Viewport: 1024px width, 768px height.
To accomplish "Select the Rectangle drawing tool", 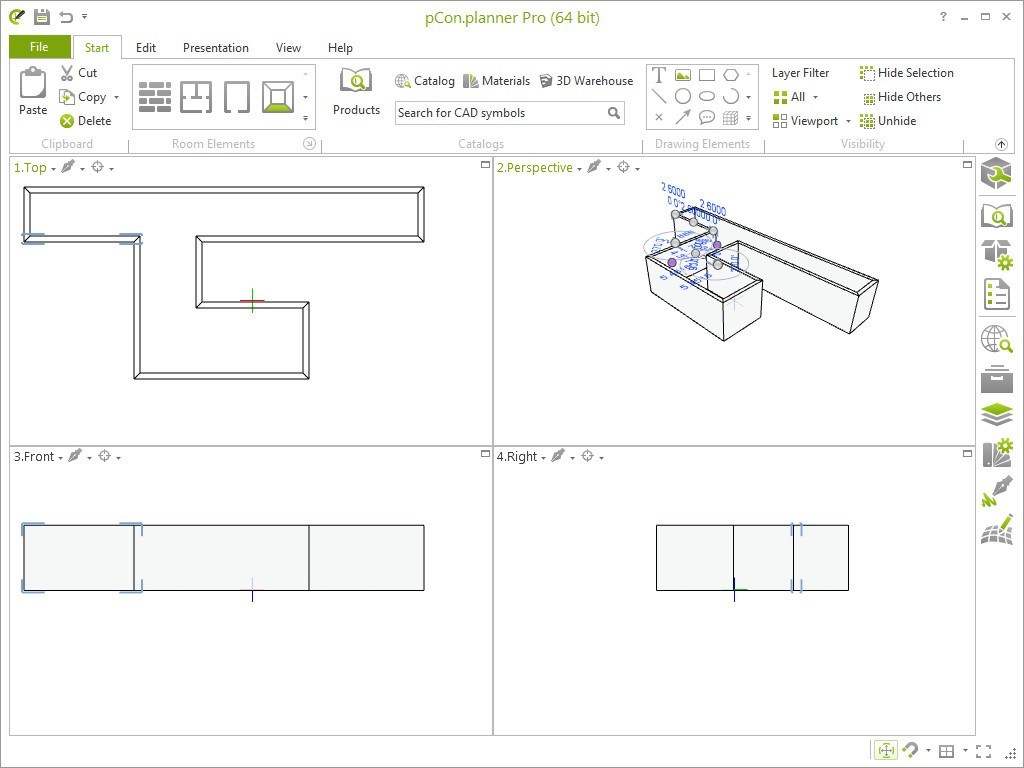I will point(707,75).
